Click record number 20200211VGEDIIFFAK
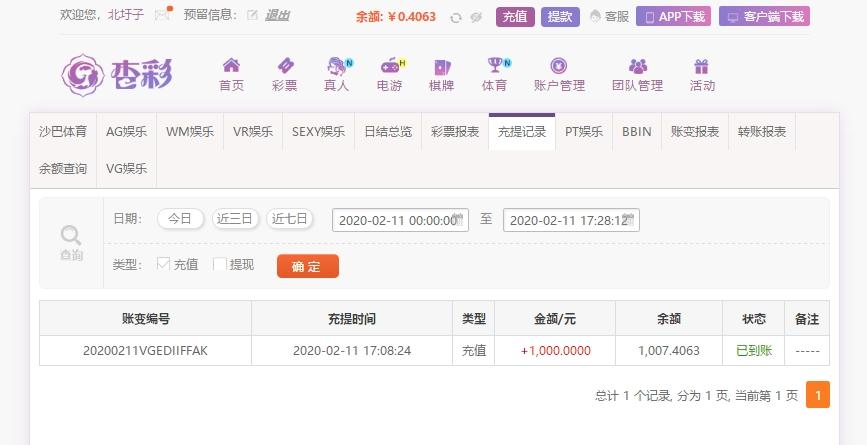This screenshot has width=867, height=445. 145,350
